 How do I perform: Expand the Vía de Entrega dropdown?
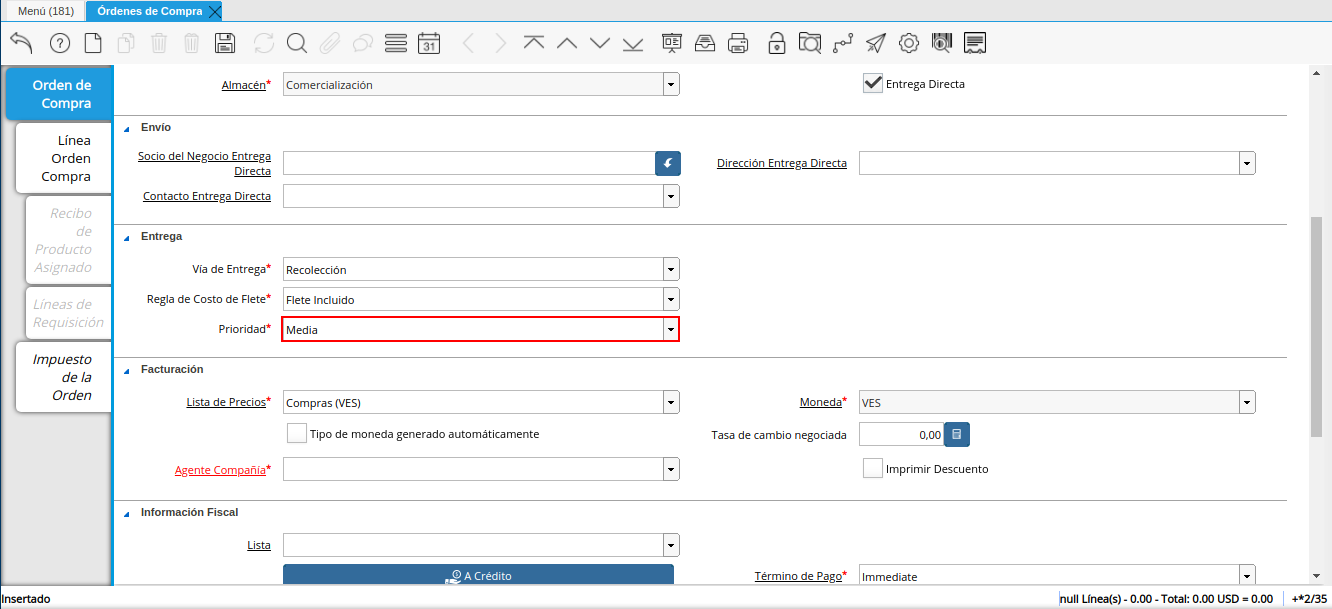(x=670, y=269)
